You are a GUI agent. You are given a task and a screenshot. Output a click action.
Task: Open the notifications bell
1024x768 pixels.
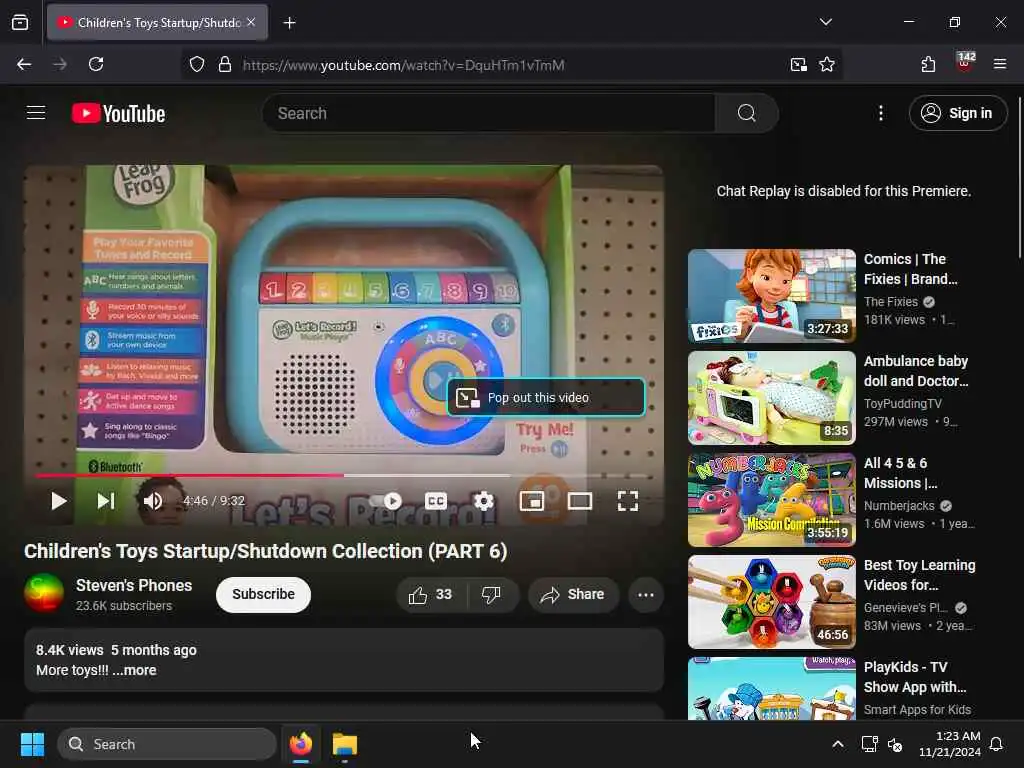click(x=996, y=744)
